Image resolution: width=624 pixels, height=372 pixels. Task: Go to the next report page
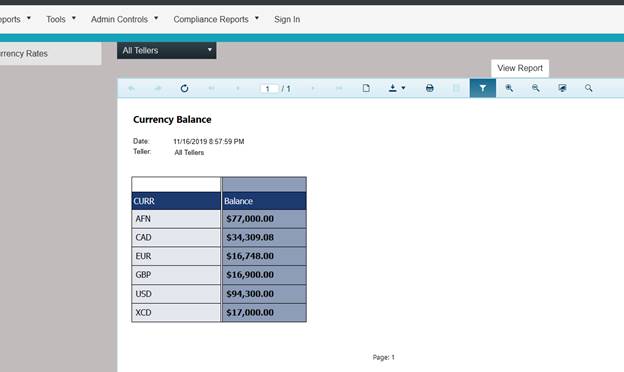point(313,88)
